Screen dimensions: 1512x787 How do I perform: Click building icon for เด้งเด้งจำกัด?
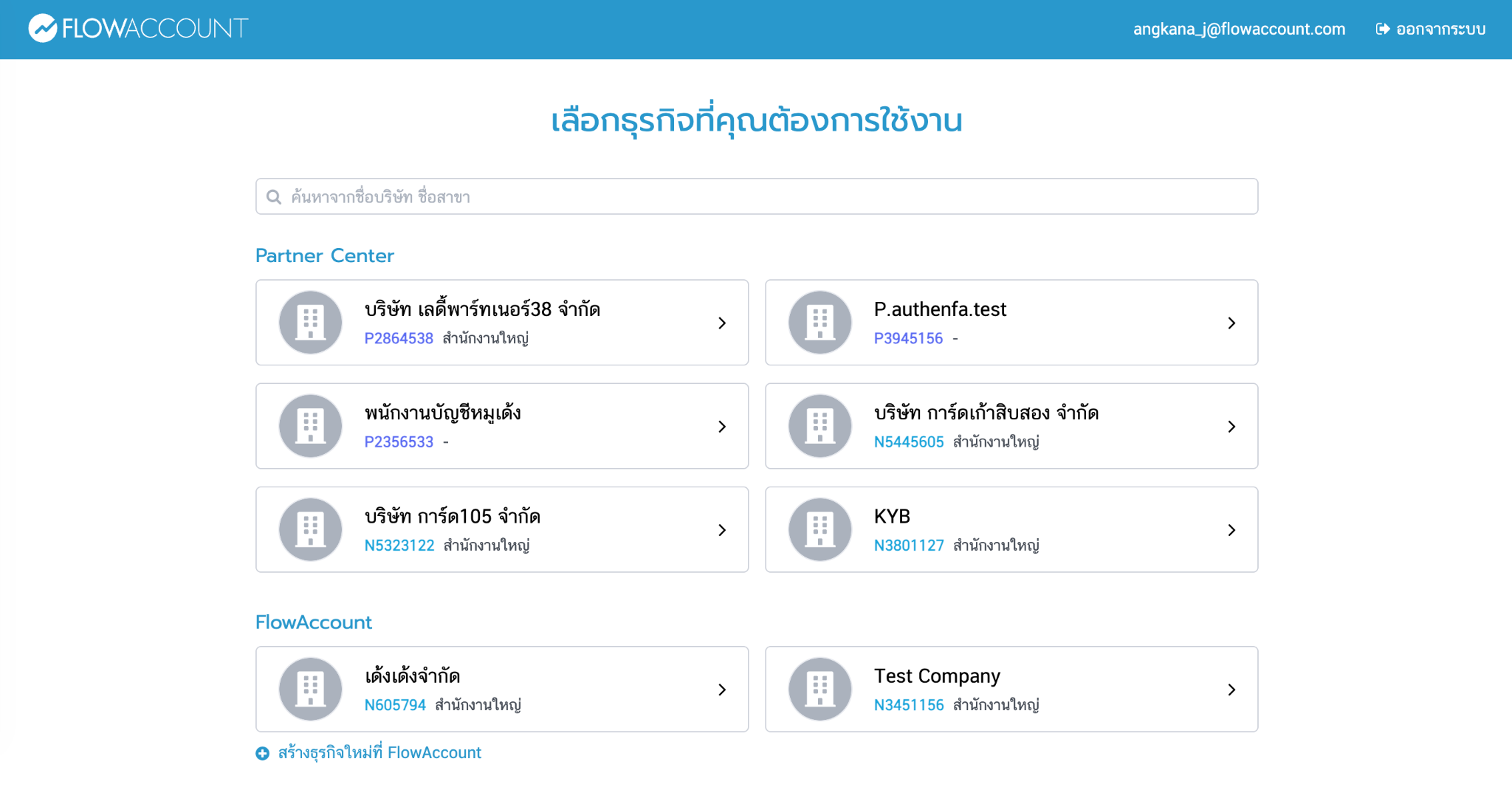pyautogui.click(x=311, y=689)
